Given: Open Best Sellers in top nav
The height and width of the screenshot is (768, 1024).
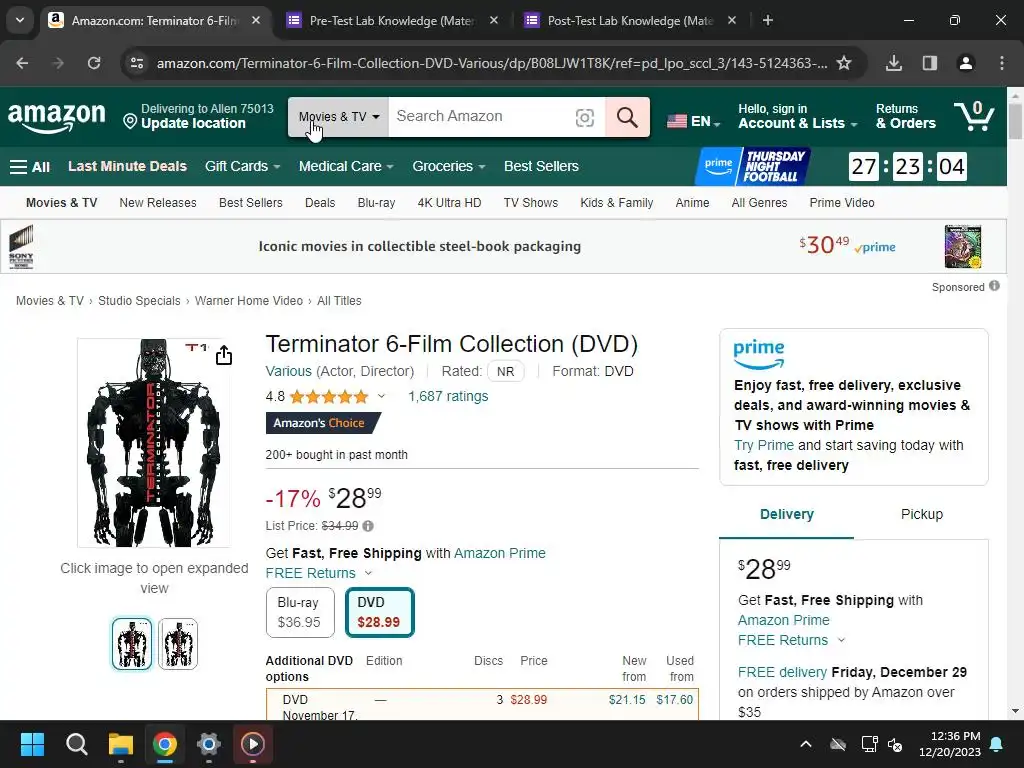Looking at the screenshot, I should pos(541,167).
